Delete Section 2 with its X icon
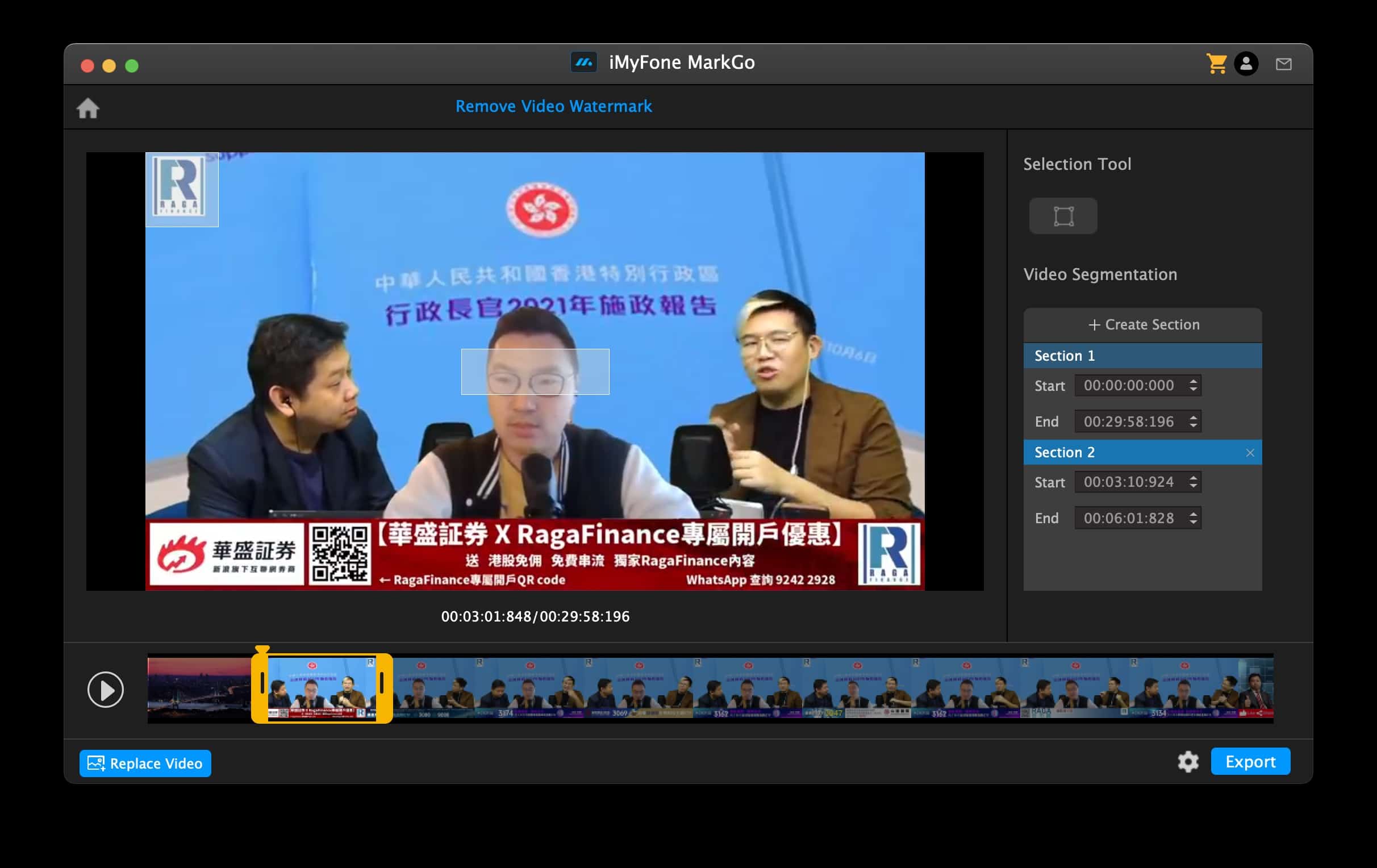This screenshot has width=1377, height=868. (1250, 453)
